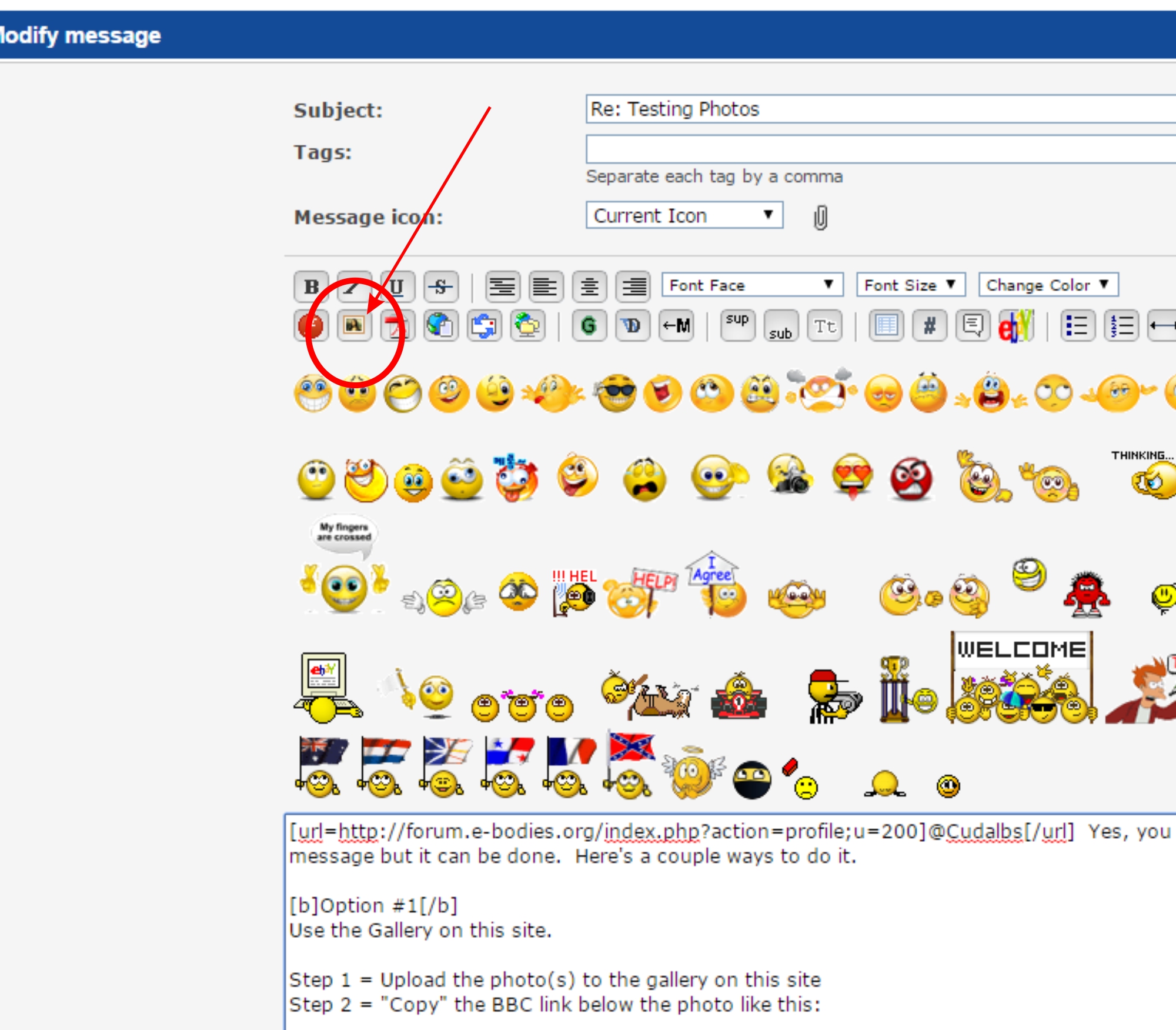Apply strikethrough formatting
The image size is (1176, 1030).
[440, 287]
